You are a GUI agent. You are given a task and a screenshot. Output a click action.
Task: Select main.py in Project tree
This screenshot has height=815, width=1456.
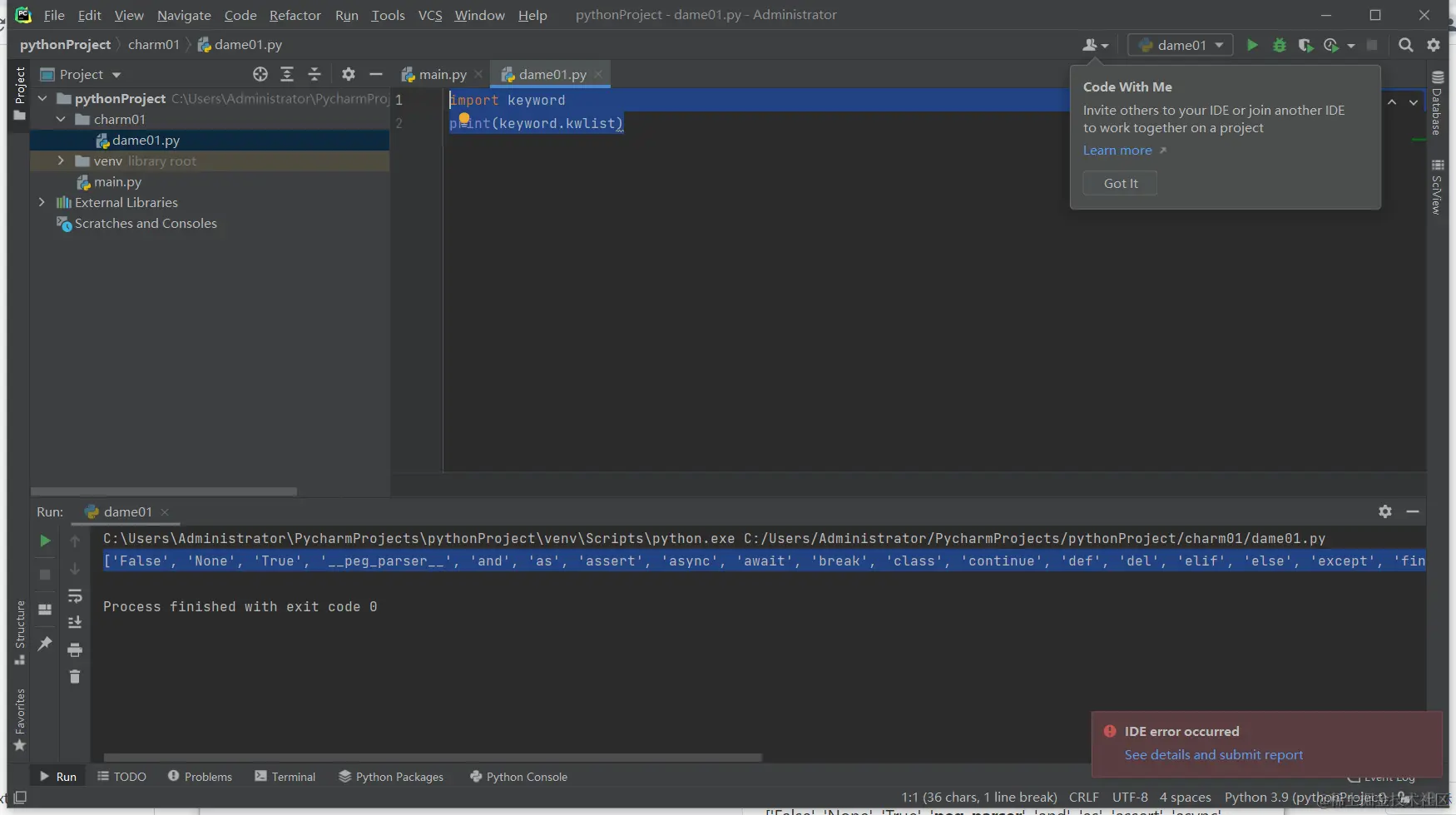click(117, 181)
